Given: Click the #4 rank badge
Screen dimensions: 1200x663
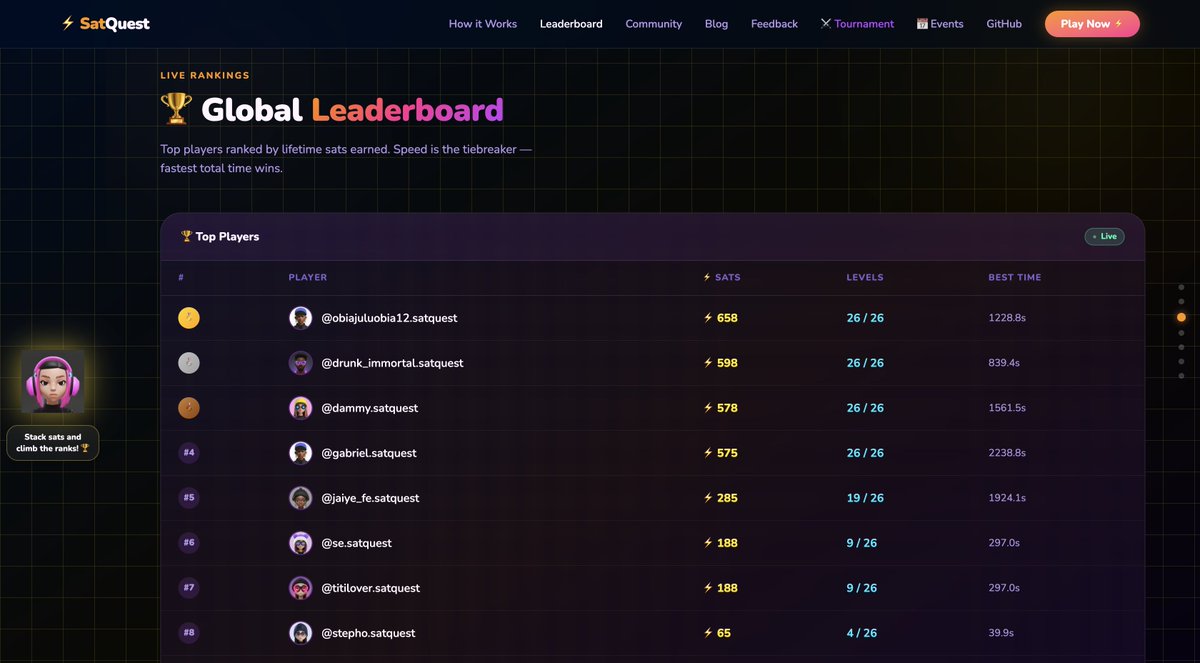Looking at the screenshot, I should click(x=189, y=453).
